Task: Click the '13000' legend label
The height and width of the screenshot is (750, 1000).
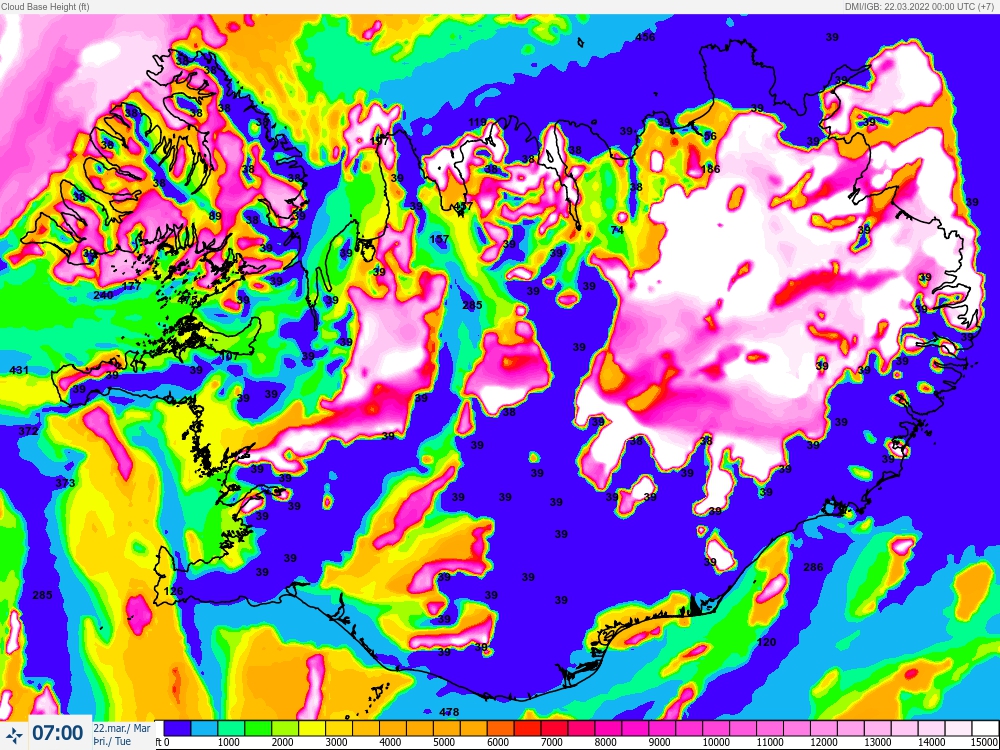Action: coord(878,743)
